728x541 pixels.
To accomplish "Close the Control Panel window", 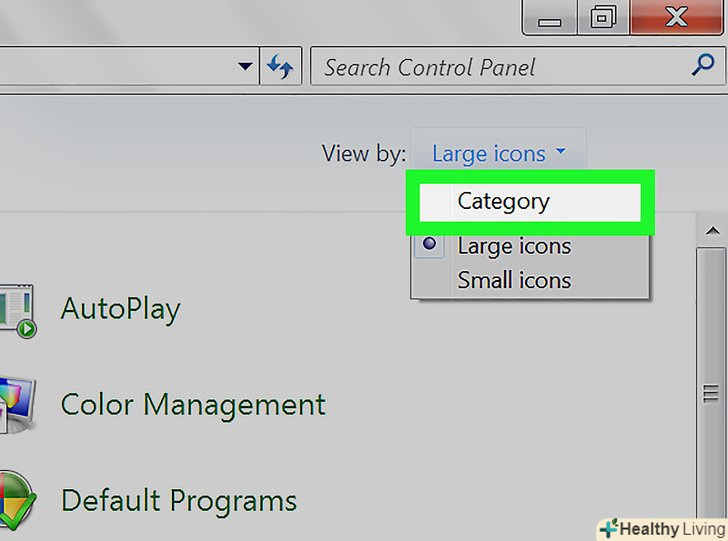I will point(675,18).
